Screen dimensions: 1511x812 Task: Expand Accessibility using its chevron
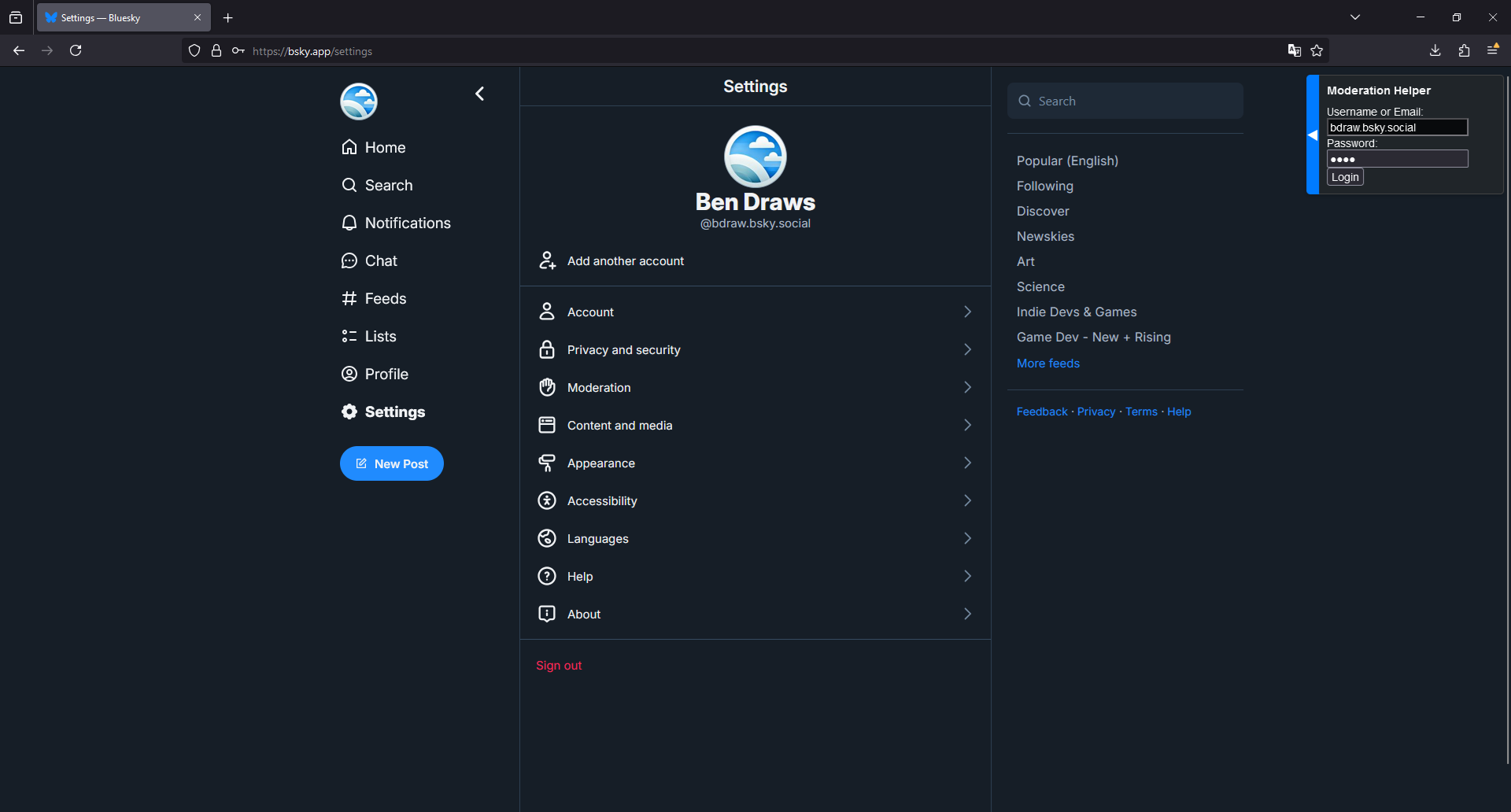[x=967, y=500]
